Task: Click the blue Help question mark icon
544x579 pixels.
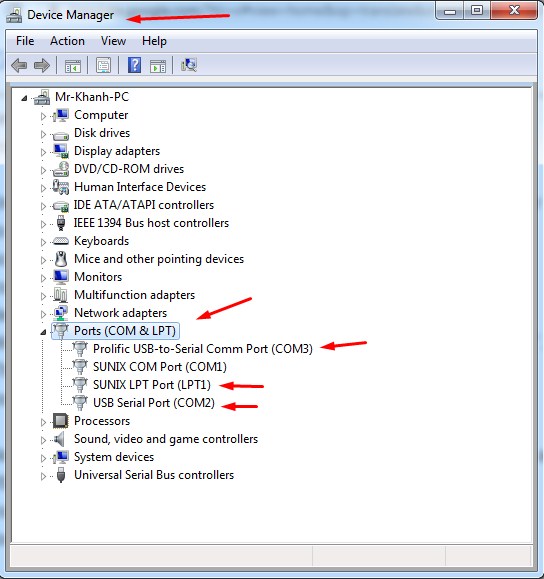Action: tap(134, 65)
